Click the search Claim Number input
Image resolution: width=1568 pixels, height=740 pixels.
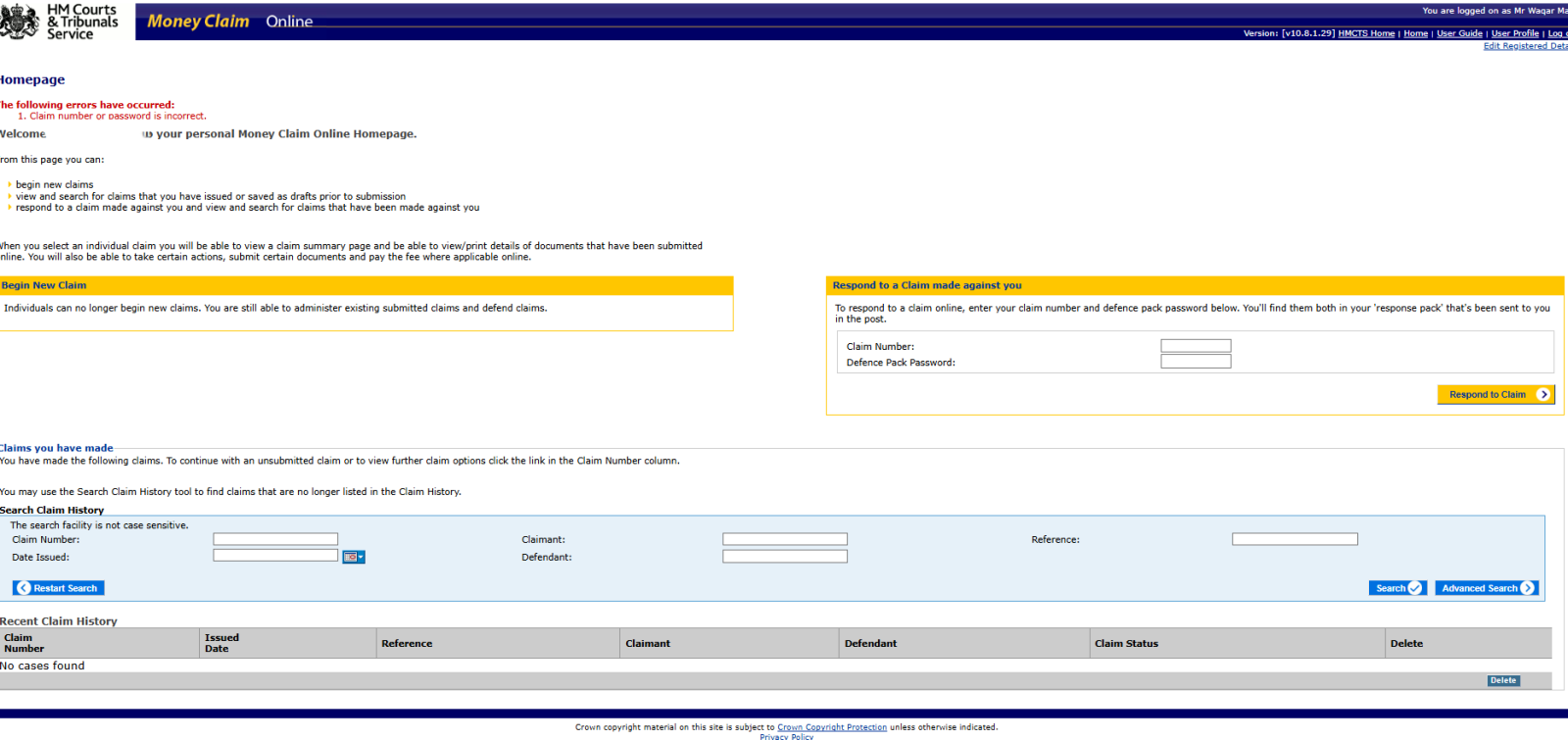275,539
